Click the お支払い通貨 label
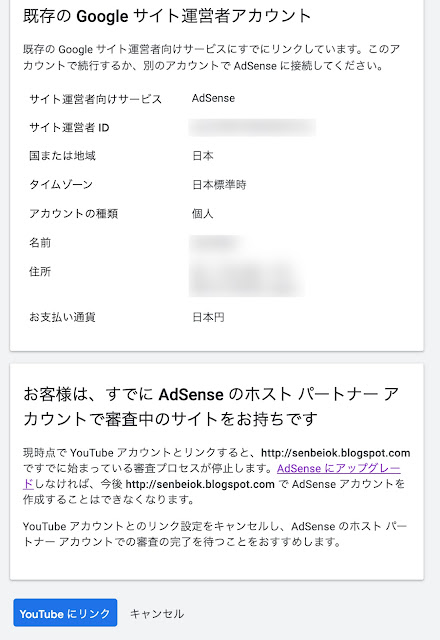 pyautogui.click(x=62, y=317)
